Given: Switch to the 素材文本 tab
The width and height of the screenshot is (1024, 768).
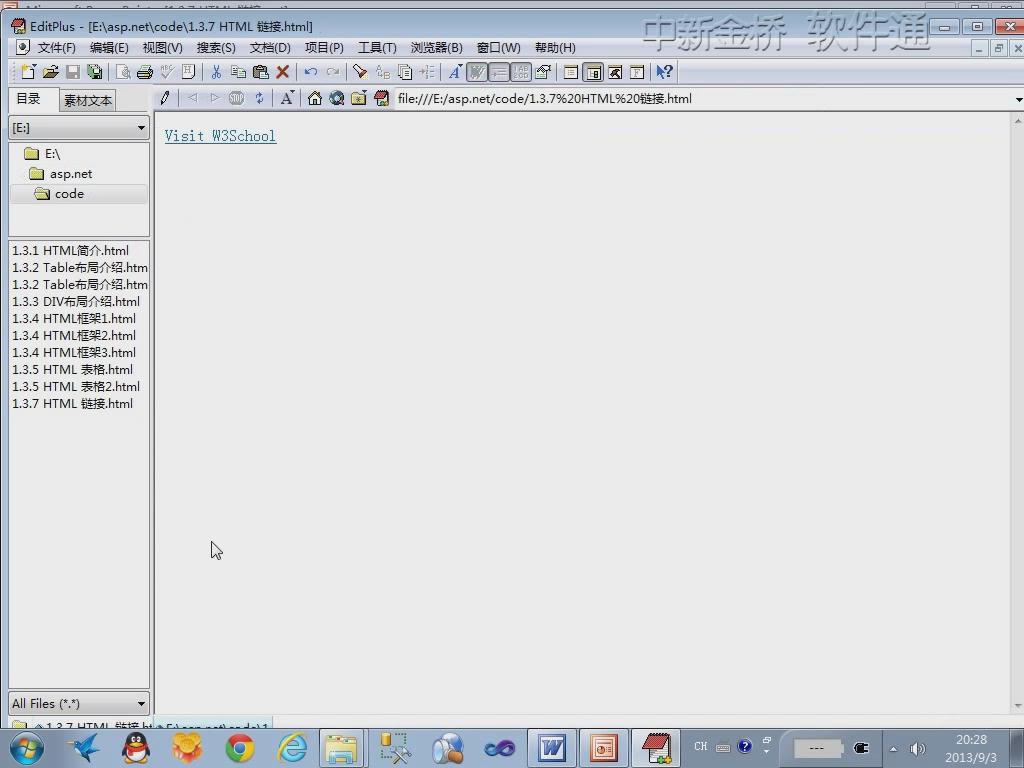Looking at the screenshot, I should pyautogui.click(x=88, y=101).
